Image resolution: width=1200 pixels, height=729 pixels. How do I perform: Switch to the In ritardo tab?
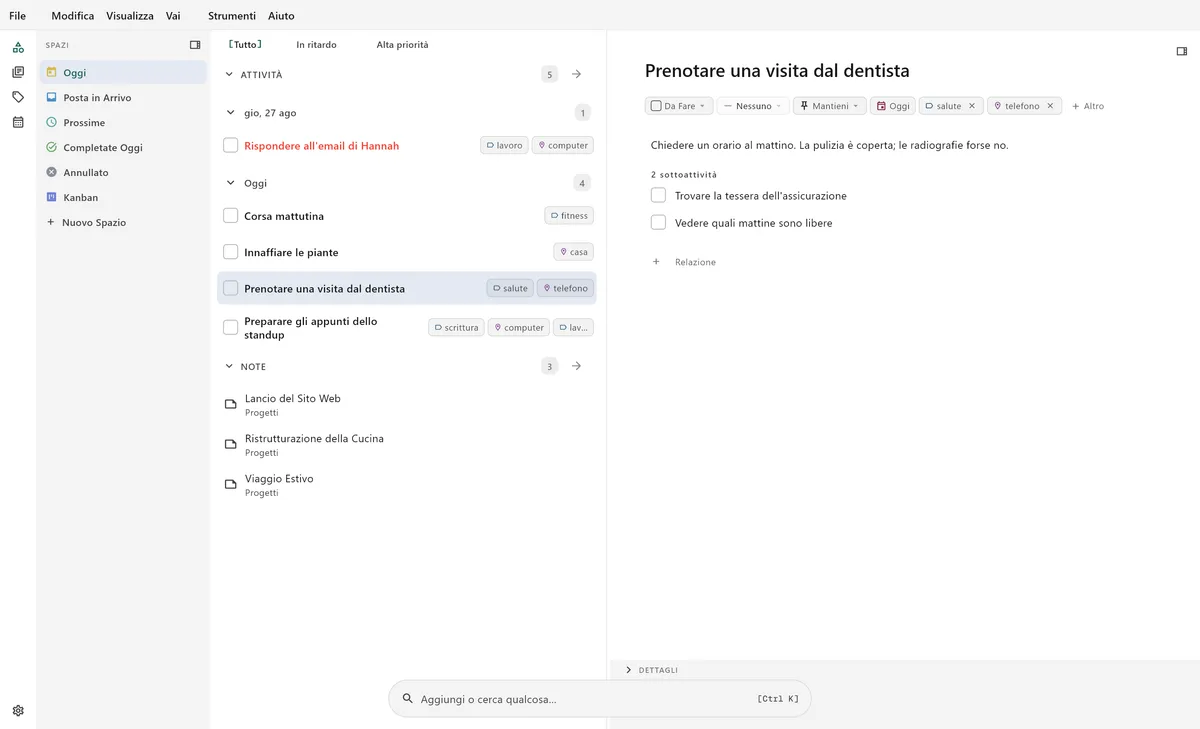point(316,45)
